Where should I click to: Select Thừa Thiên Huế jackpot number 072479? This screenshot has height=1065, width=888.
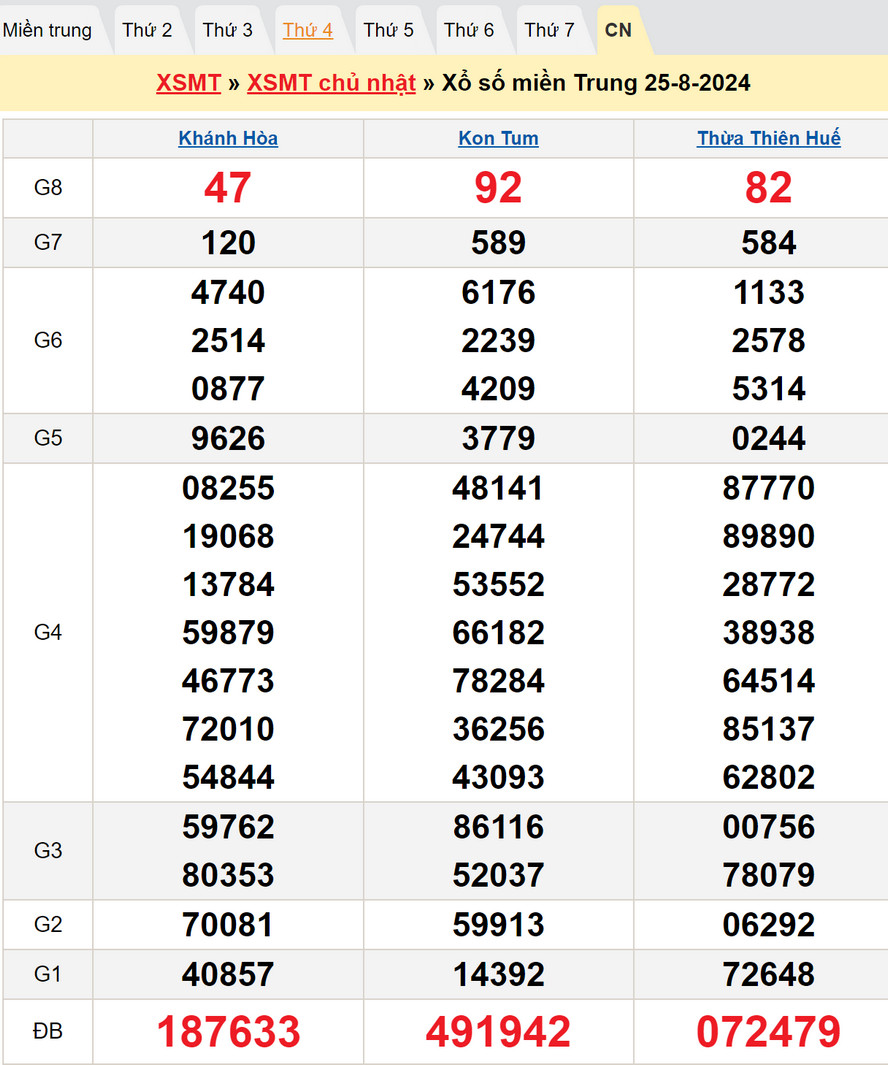768,1032
